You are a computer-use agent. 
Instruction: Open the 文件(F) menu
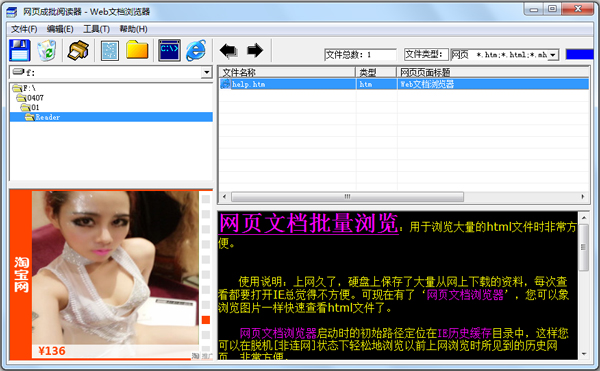[24, 29]
